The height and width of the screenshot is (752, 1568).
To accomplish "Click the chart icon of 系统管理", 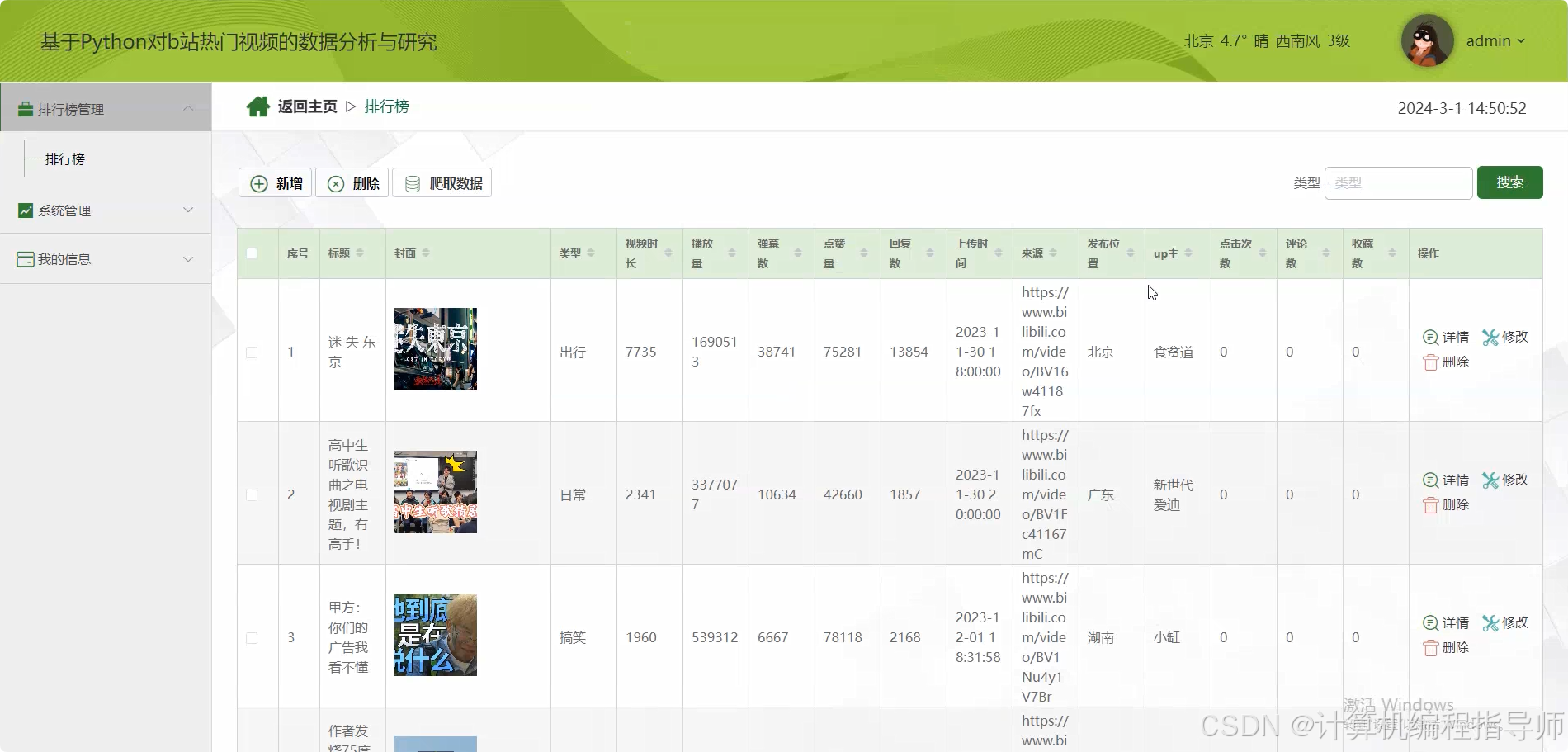I will (26, 210).
